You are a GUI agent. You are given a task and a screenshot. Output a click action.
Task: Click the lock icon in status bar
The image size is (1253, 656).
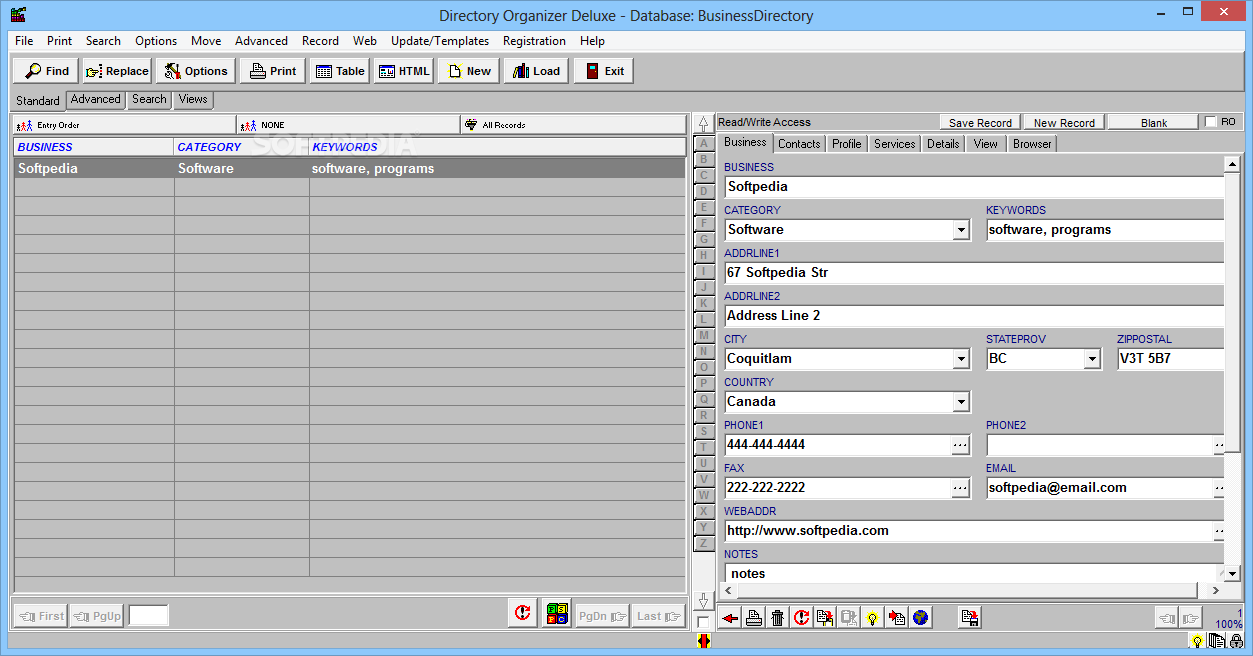[1237, 641]
